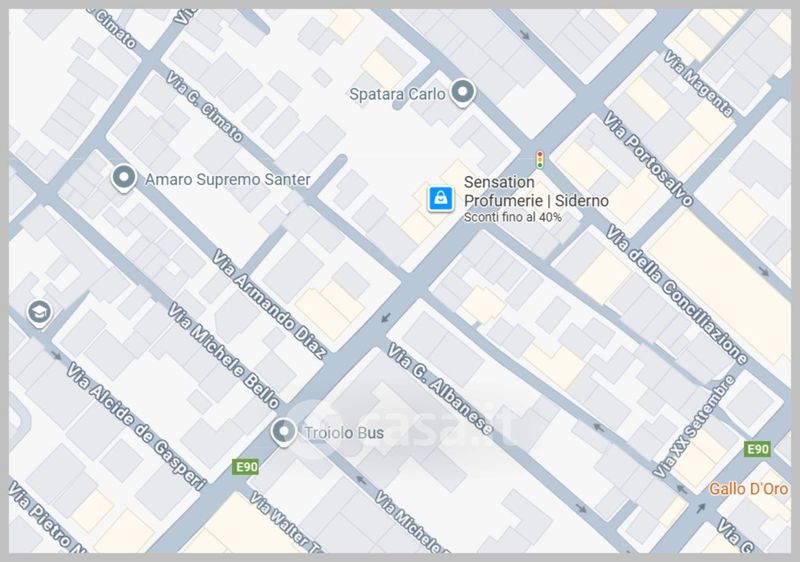Click the Via Armando Diaz street label
800x562 pixels.
tap(269, 303)
